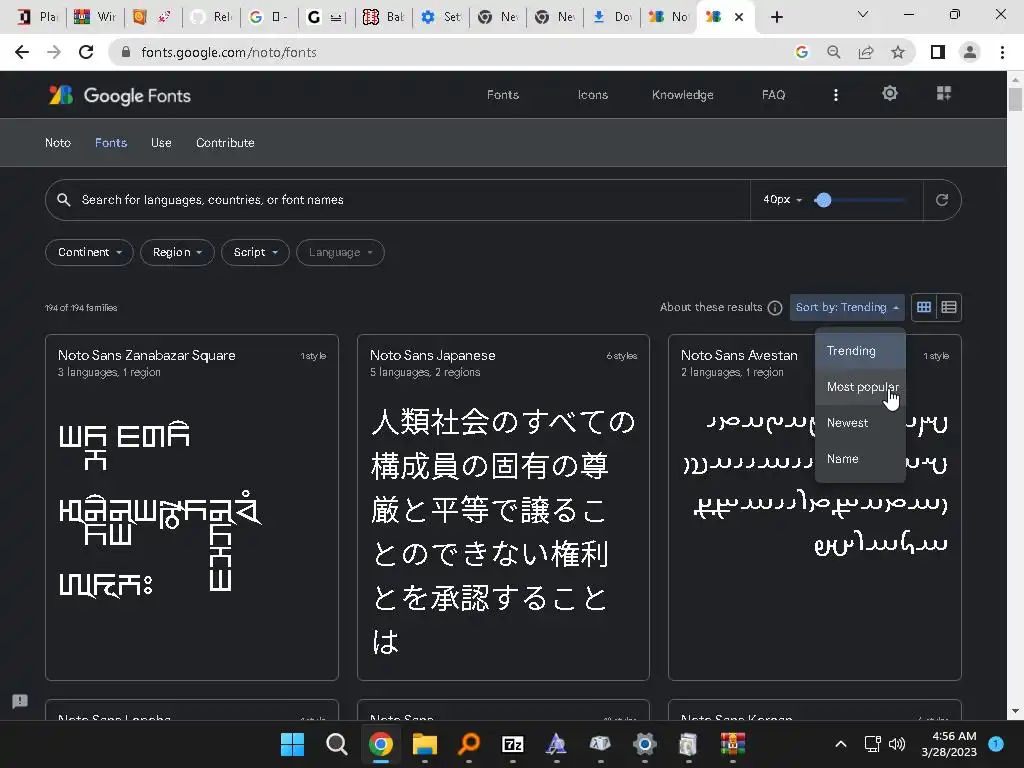1024x768 pixels.
Task: Go back with the browser back arrow
Action: tap(22, 52)
